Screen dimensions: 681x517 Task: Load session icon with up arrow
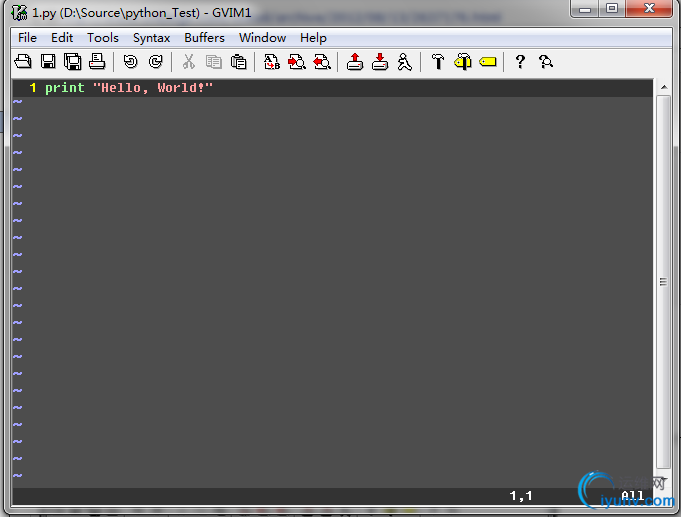(x=355, y=62)
